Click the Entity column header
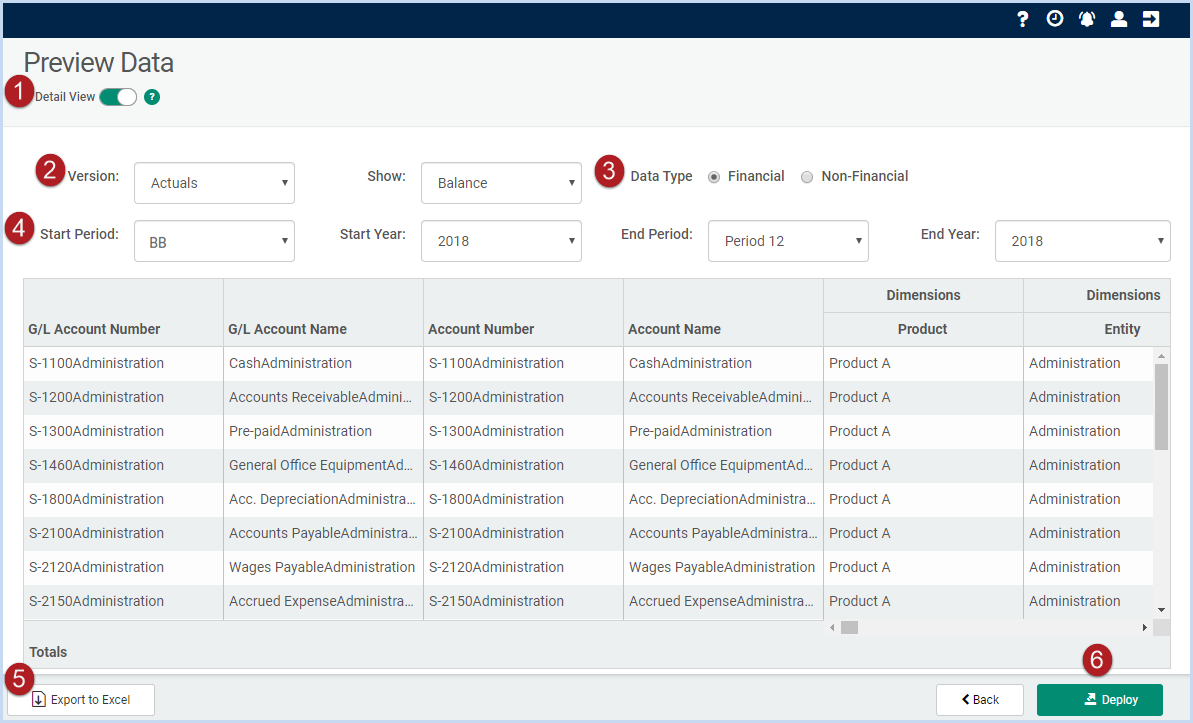Screen dimensions: 1193x723 click(1096, 330)
